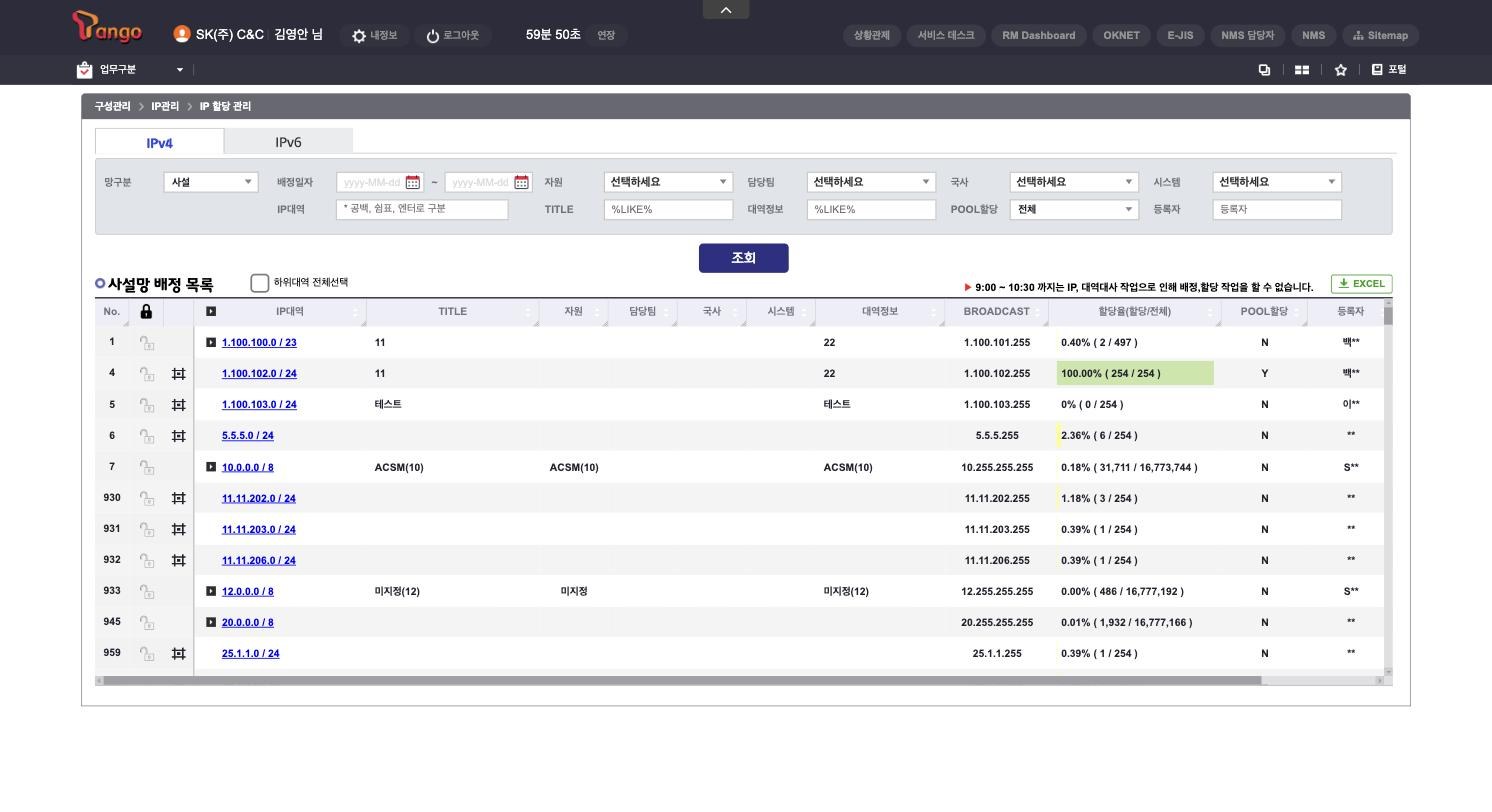This screenshot has width=1492, height=812.
Task: Click 연장 to extend session
Action: click(x=606, y=35)
